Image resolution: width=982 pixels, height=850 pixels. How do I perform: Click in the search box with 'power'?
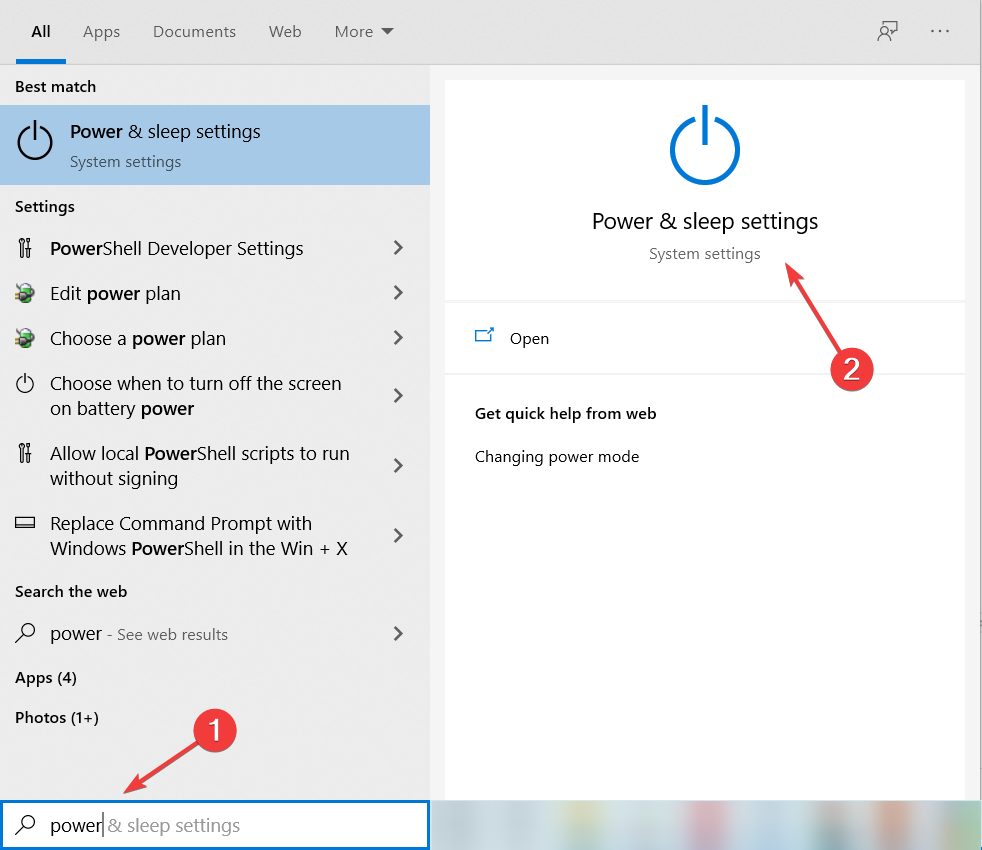click(x=215, y=825)
